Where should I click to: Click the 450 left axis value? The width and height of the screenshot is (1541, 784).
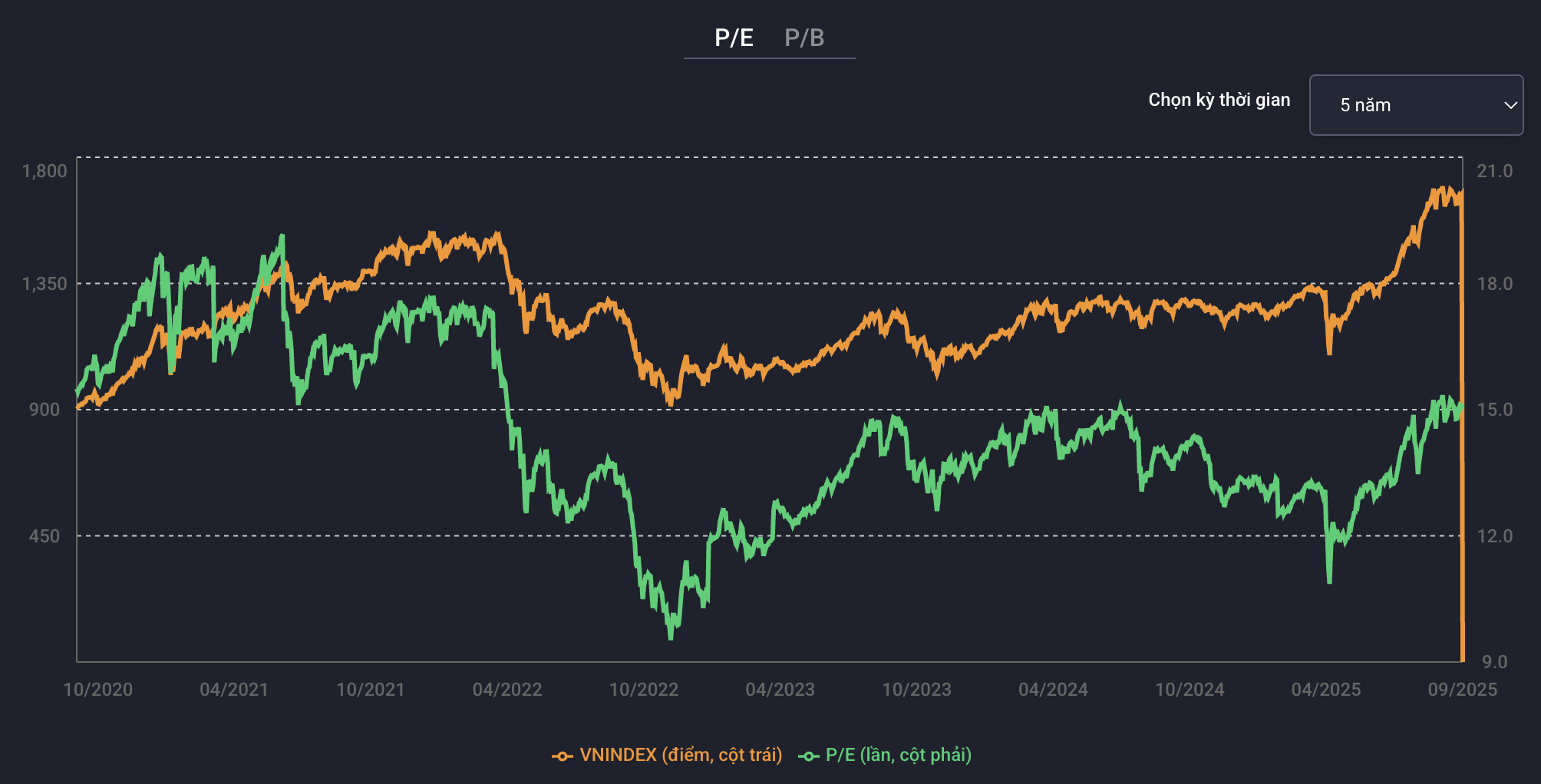point(45,536)
